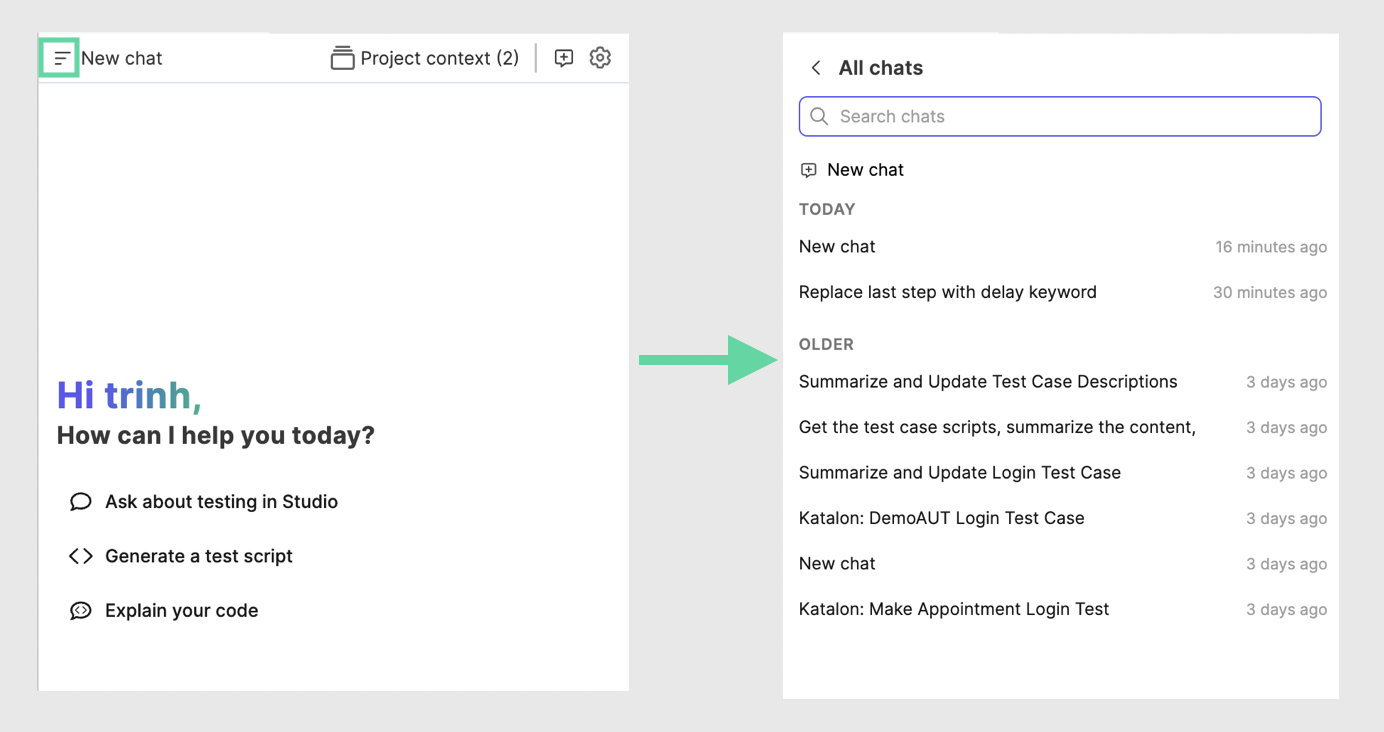Open Katalon: Make Appointment Login Test chat

point(1063,609)
